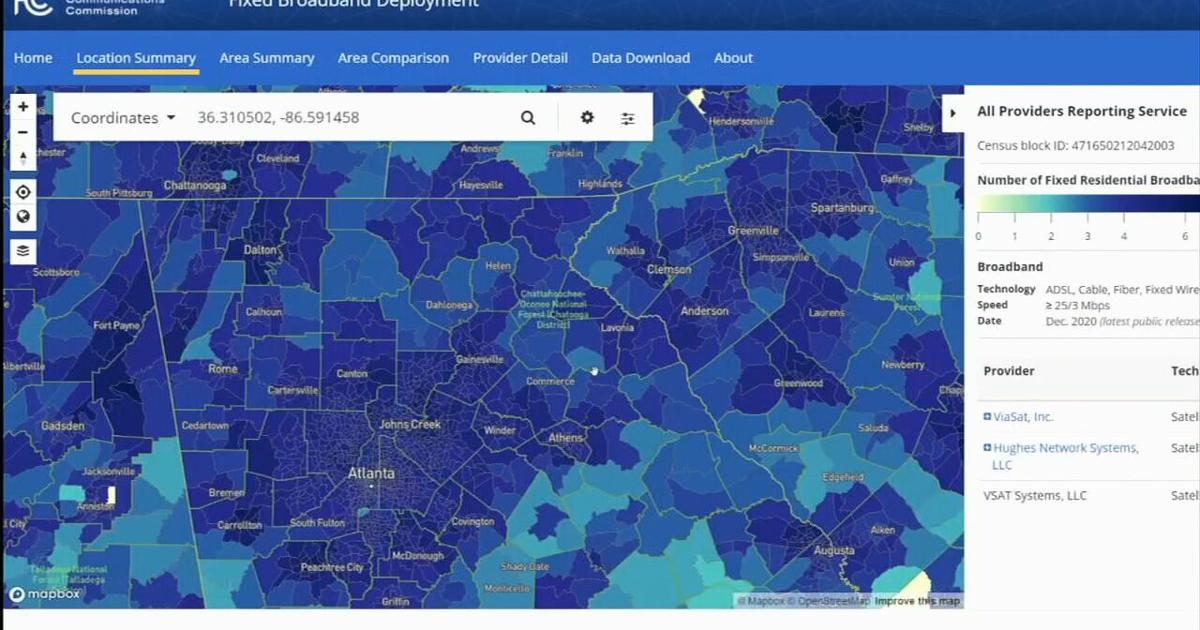Image resolution: width=1200 pixels, height=630 pixels.
Task: Click the geolocate crosshair map control
Action: (23, 191)
